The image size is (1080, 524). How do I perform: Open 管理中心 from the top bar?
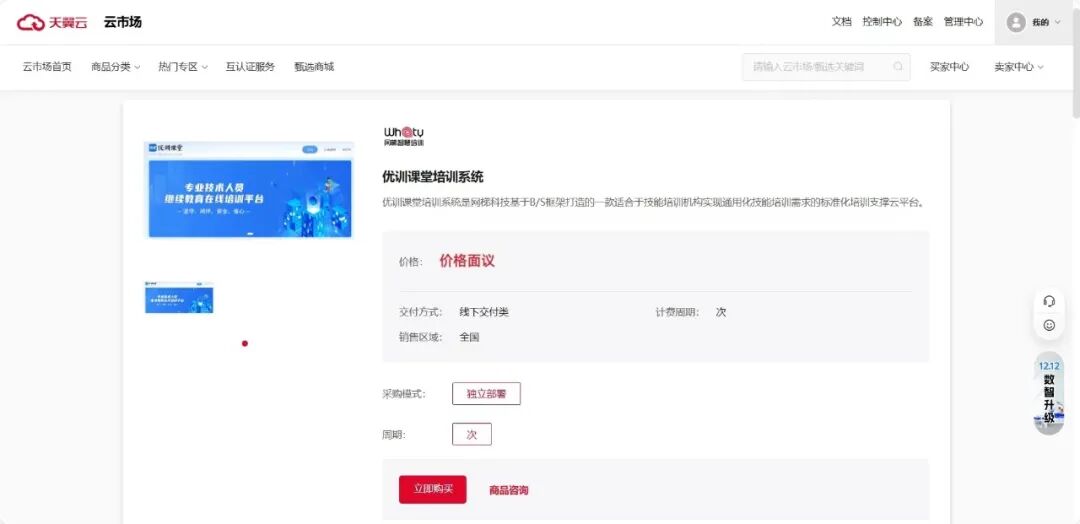(964, 22)
